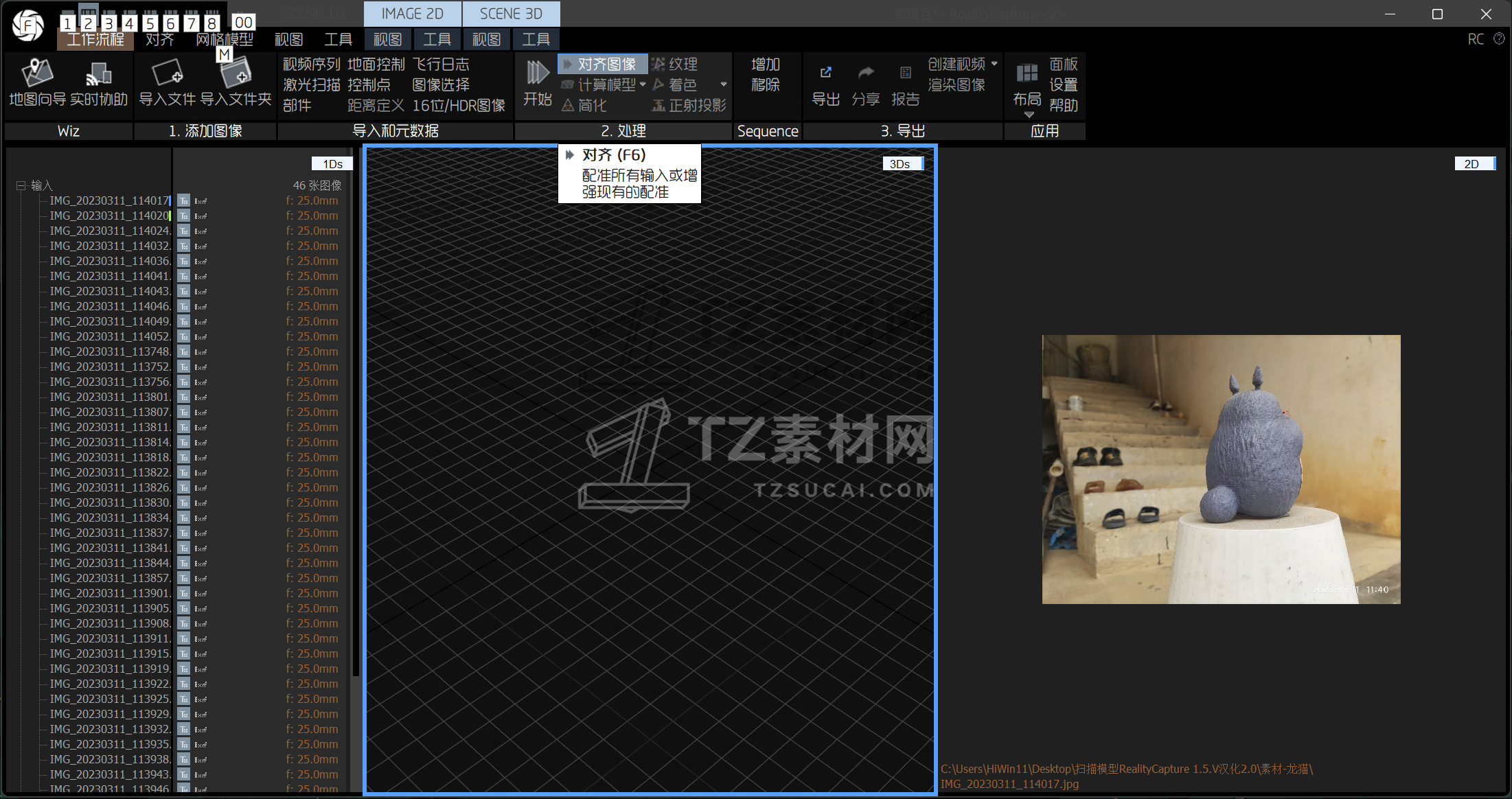The width and height of the screenshot is (1512, 799).
Task: Click the 开始 start processing icon
Action: [x=537, y=72]
